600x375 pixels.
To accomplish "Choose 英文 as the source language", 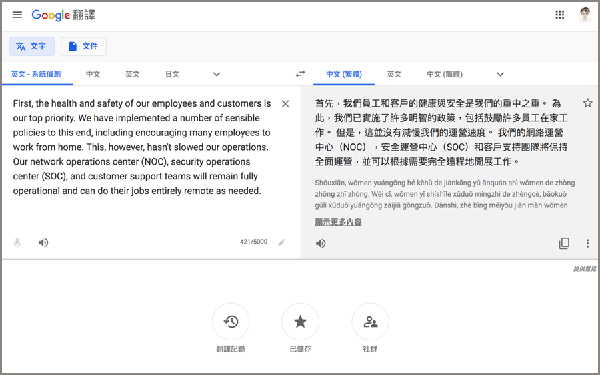I will pos(132,74).
